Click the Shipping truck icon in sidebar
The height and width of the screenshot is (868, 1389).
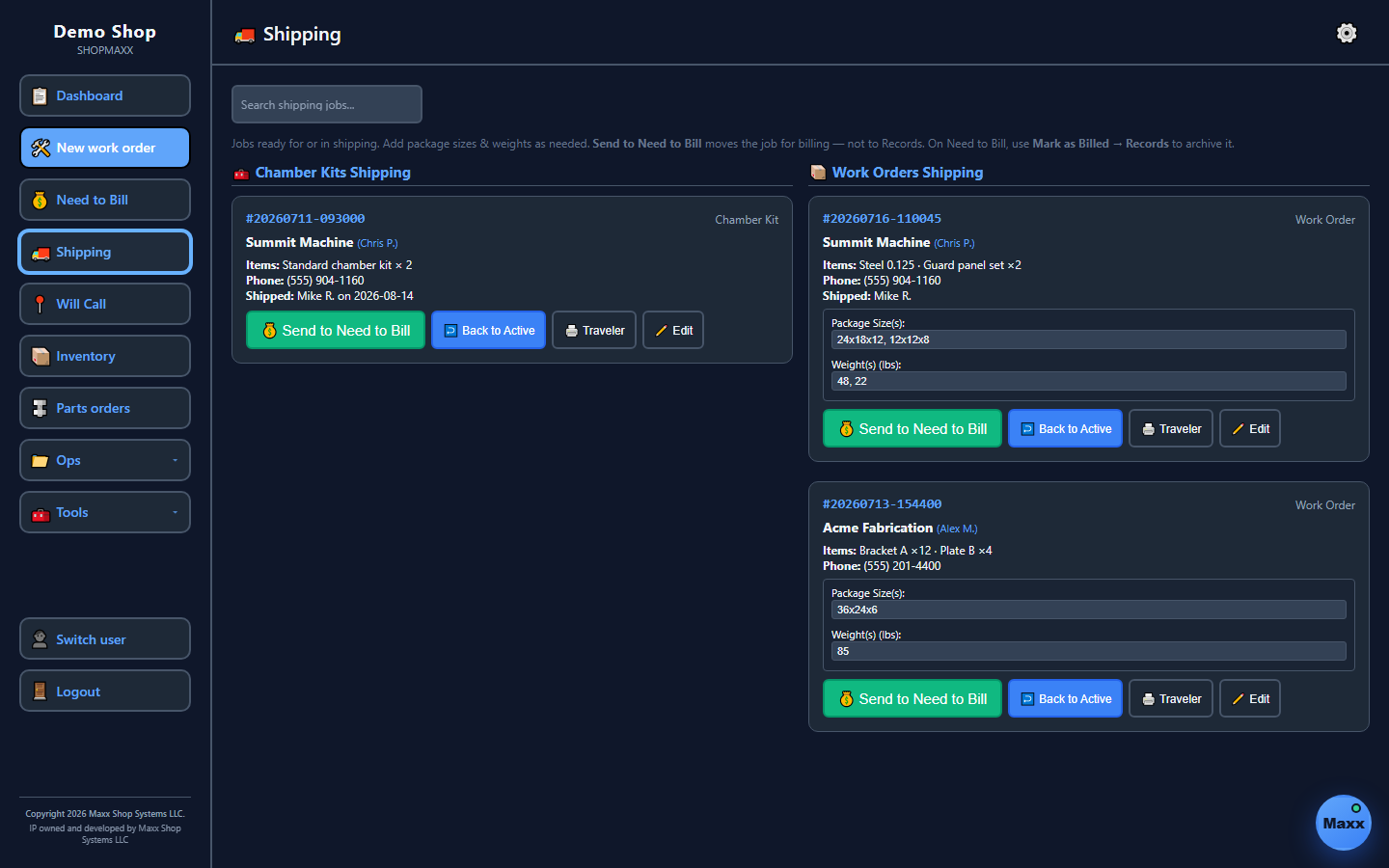pyautogui.click(x=41, y=253)
